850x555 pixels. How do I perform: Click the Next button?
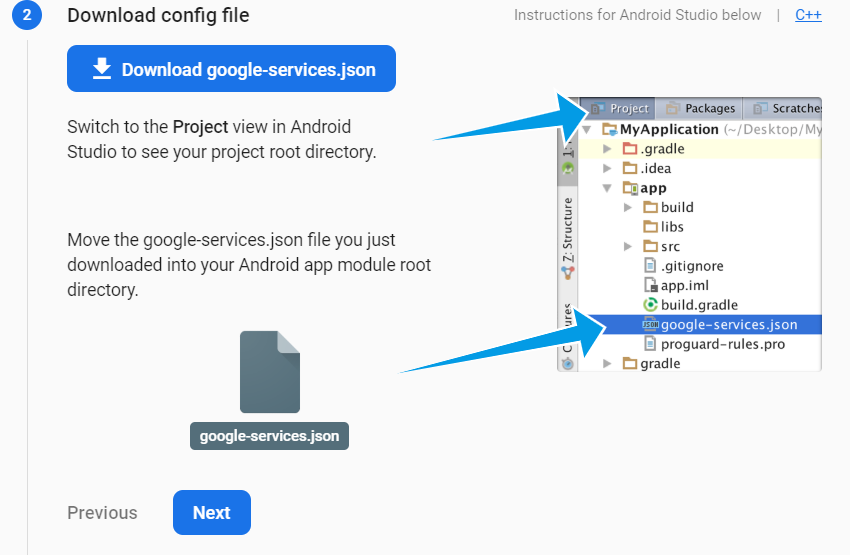[211, 512]
